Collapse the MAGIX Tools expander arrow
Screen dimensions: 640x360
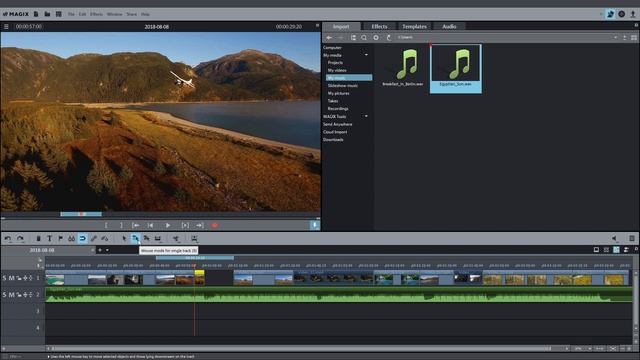(366, 116)
